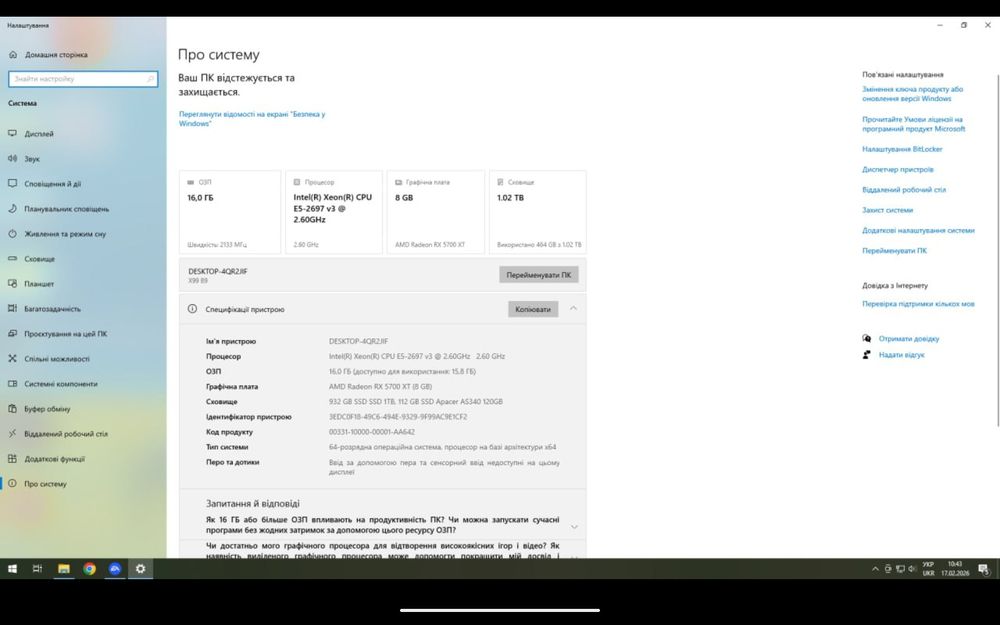Click device identifier value 3EDC0F18-49C6-494E

[398, 417]
